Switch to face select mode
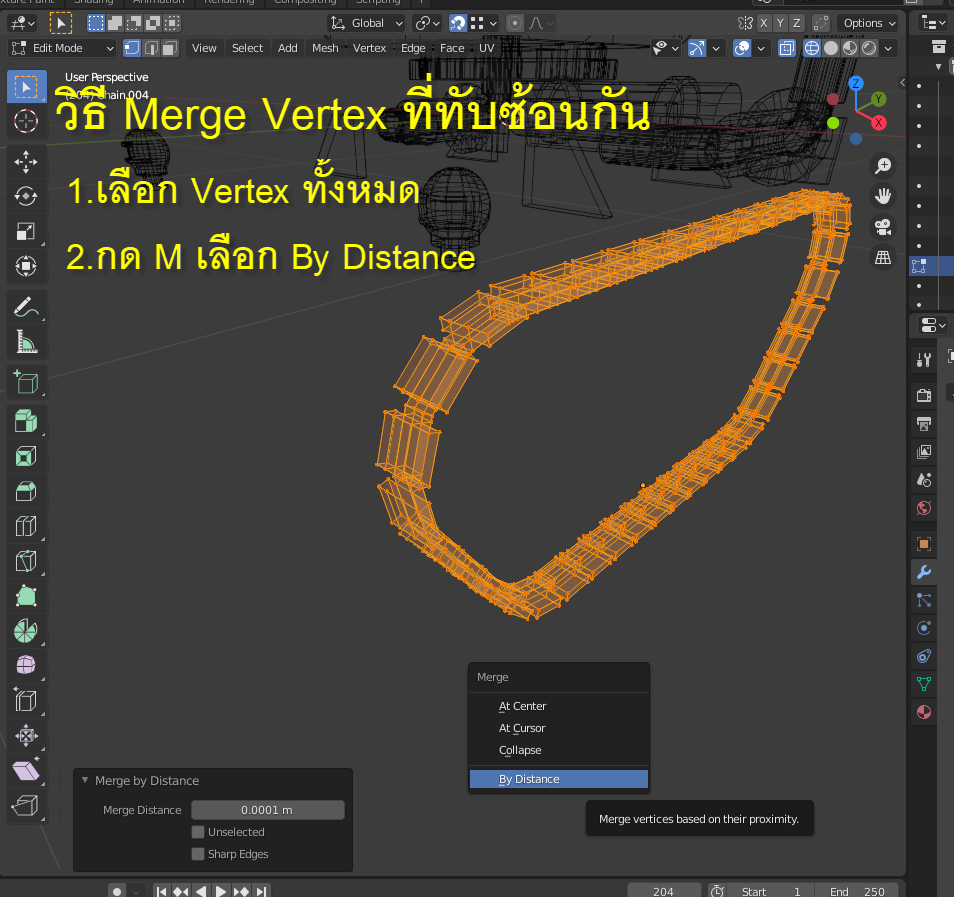This screenshot has height=897, width=954. click(170, 48)
